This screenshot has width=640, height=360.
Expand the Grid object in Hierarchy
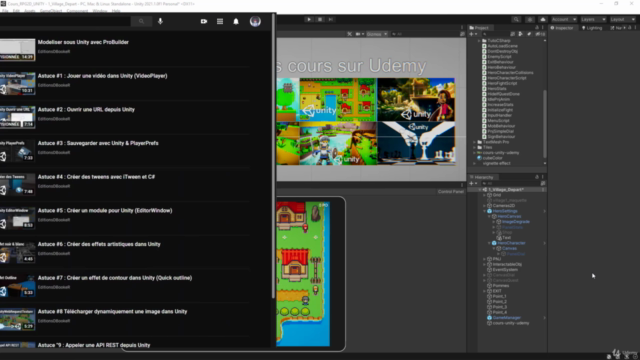[x=484, y=195]
